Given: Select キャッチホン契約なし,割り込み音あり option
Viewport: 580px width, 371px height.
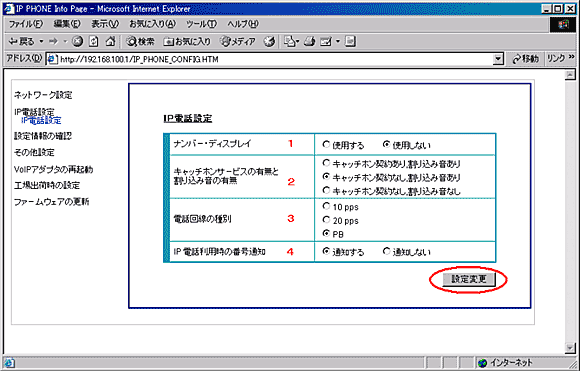Looking at the screenshot, I should click(326, 176).
